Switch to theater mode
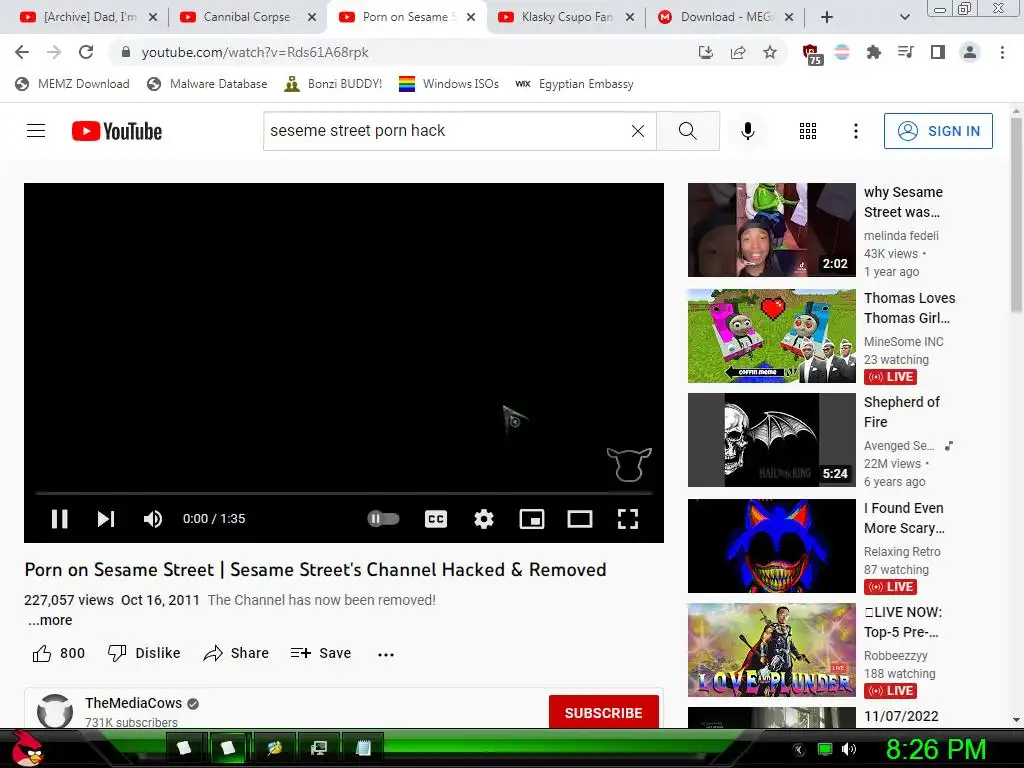1024x768 pixels. click(x=580, y=519)
